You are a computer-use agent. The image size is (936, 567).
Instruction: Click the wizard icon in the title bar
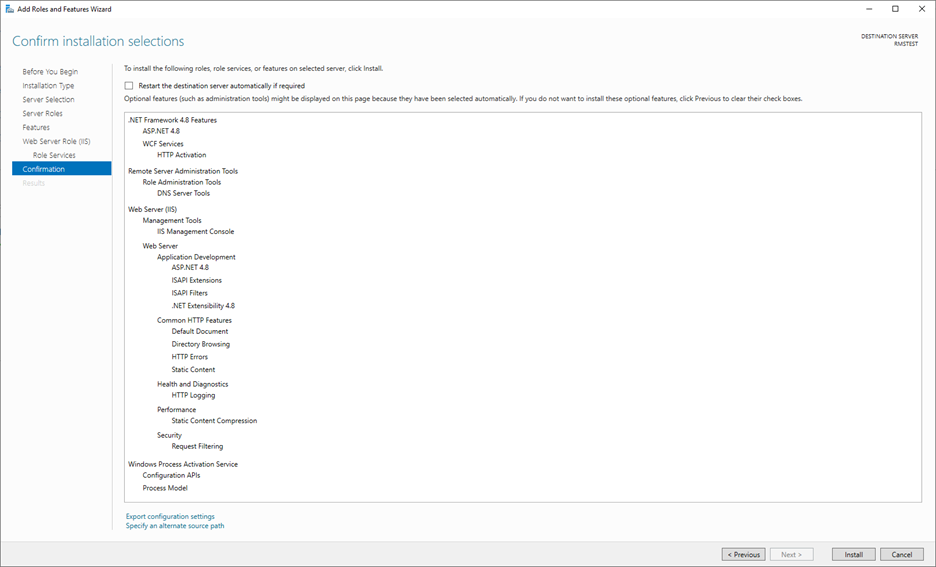pyautogui.click(x=10, y=9)
